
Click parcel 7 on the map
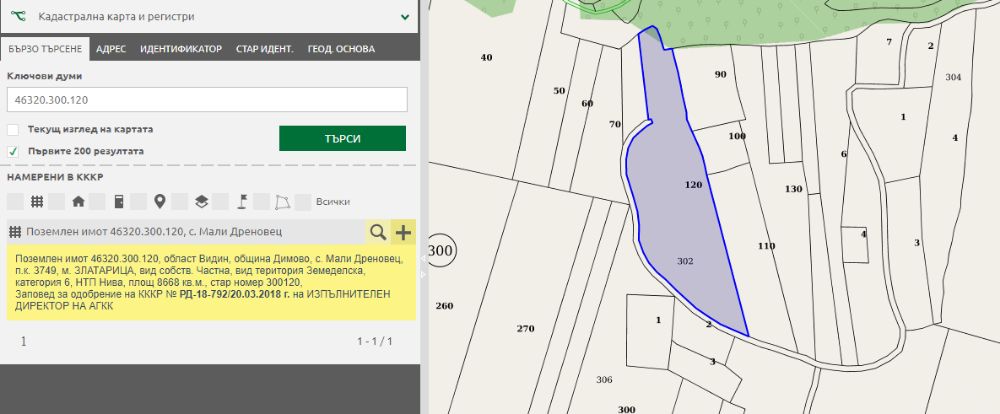889,42
